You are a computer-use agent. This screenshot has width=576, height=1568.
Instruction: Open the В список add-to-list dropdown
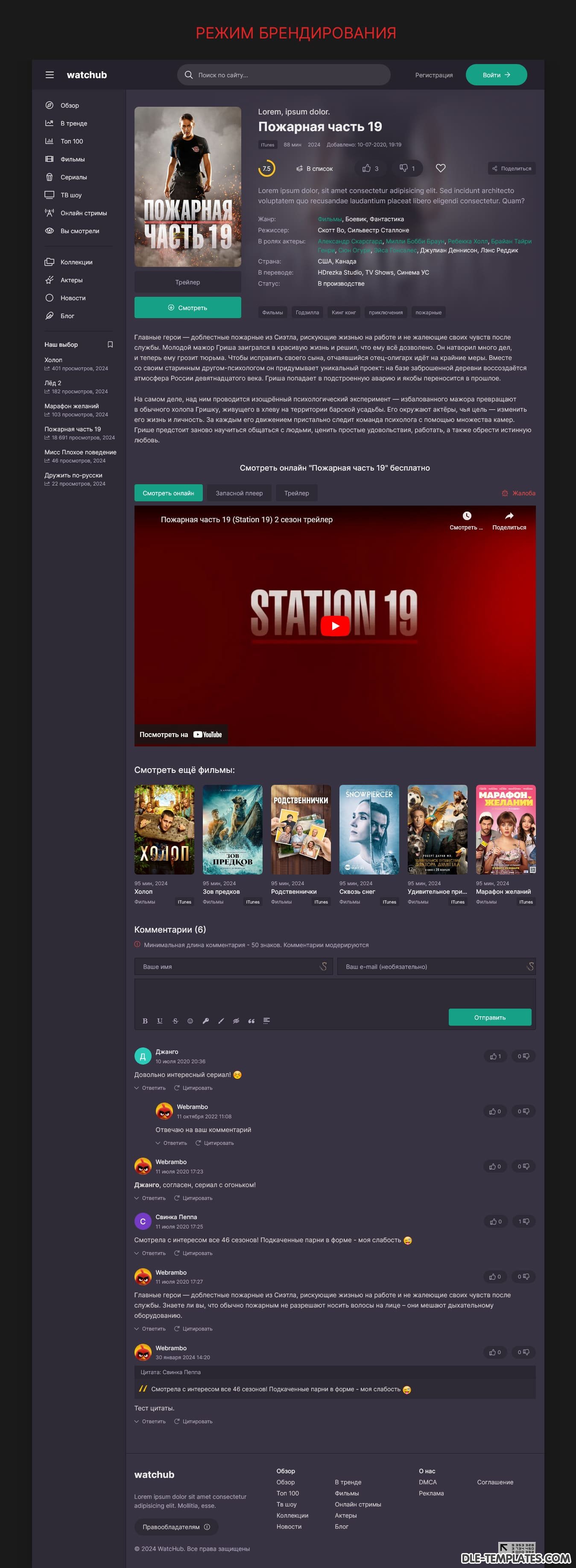click(315, 169)
